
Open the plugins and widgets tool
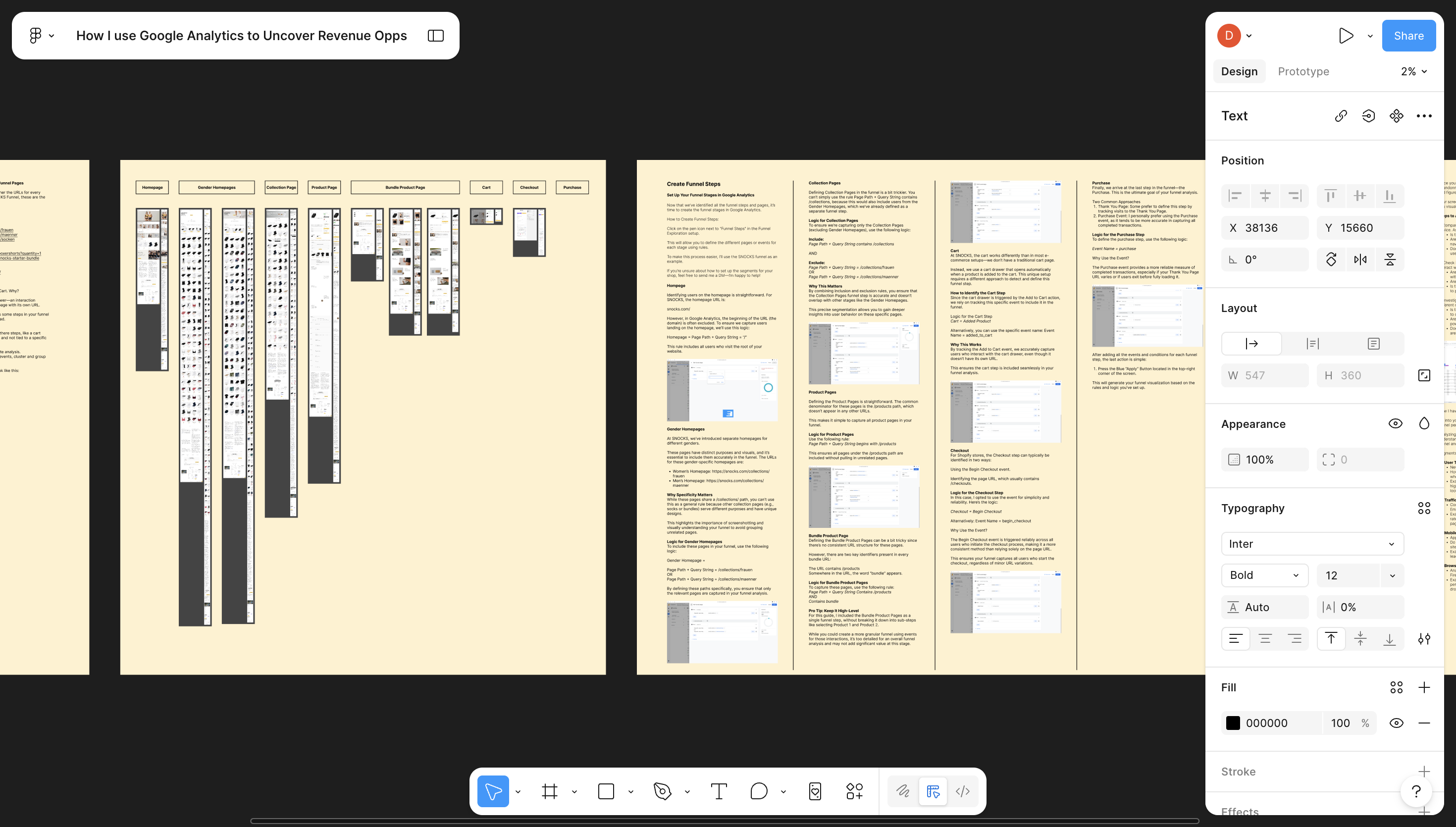coord(855,791)
